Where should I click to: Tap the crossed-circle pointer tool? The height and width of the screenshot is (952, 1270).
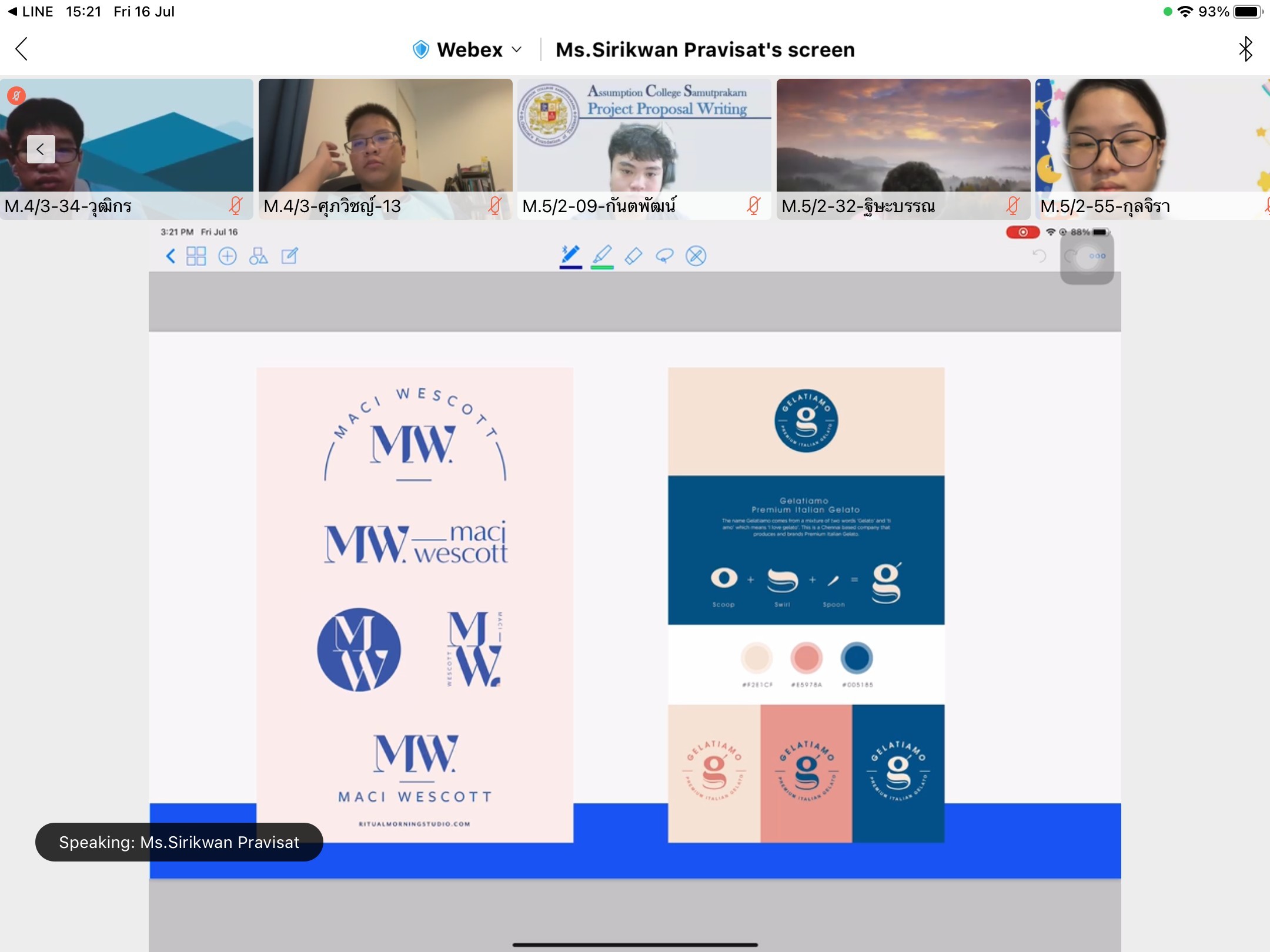pos(696,256)
